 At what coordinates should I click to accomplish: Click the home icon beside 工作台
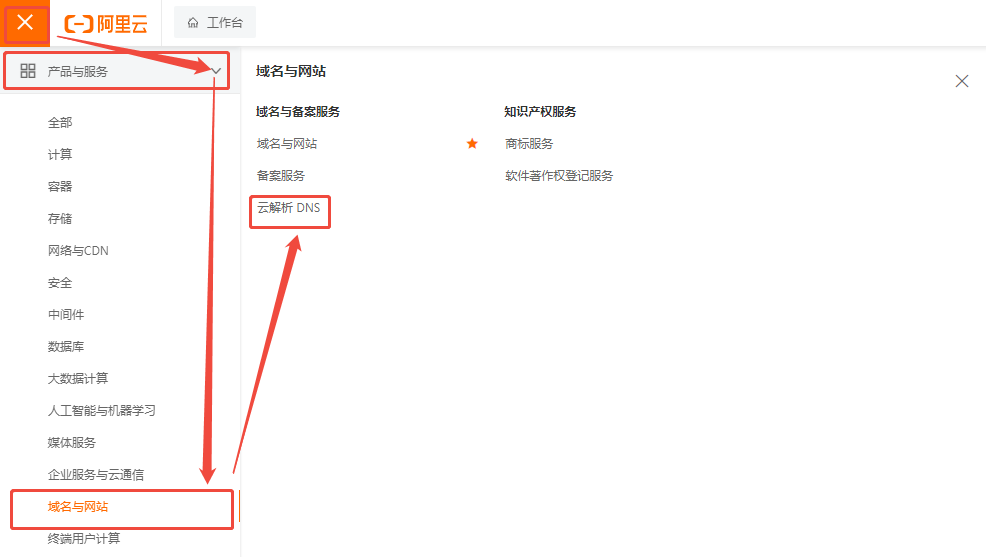(193, 23)
